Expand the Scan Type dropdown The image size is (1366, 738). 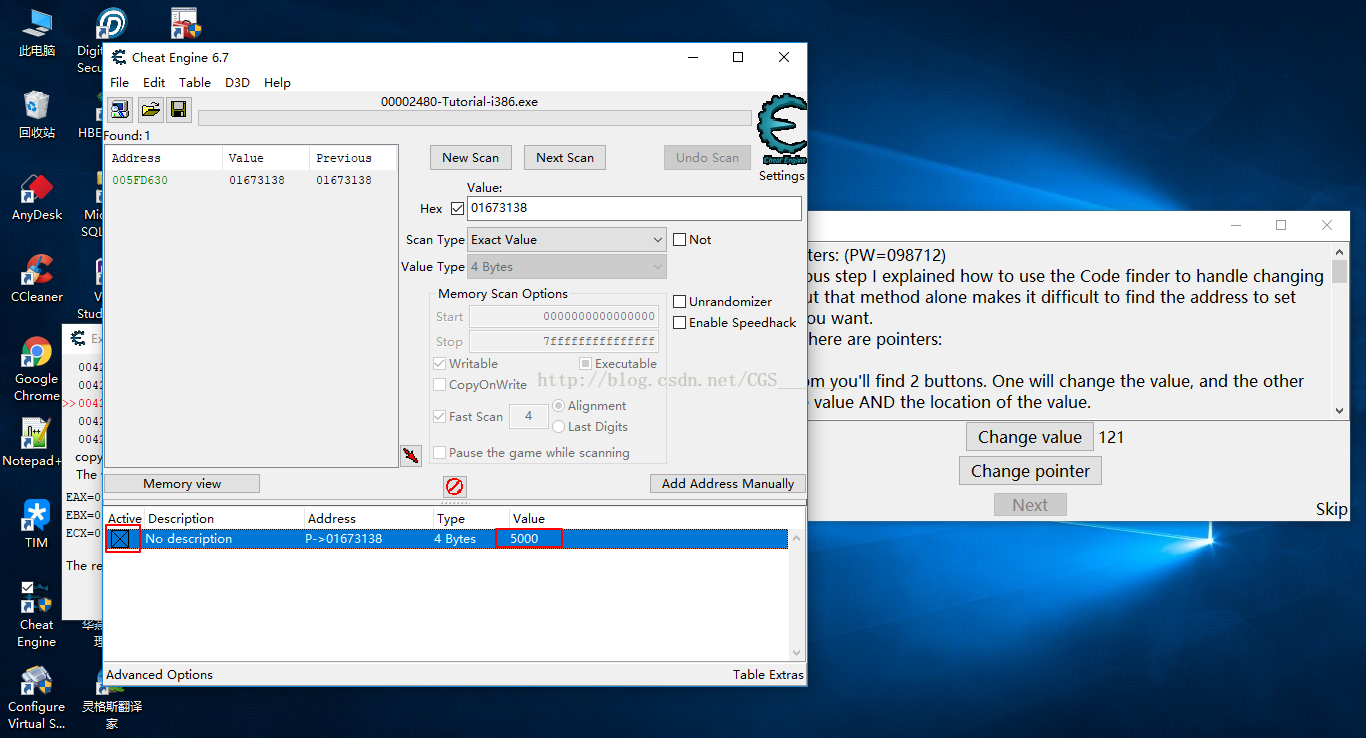[x=566, y=240]
